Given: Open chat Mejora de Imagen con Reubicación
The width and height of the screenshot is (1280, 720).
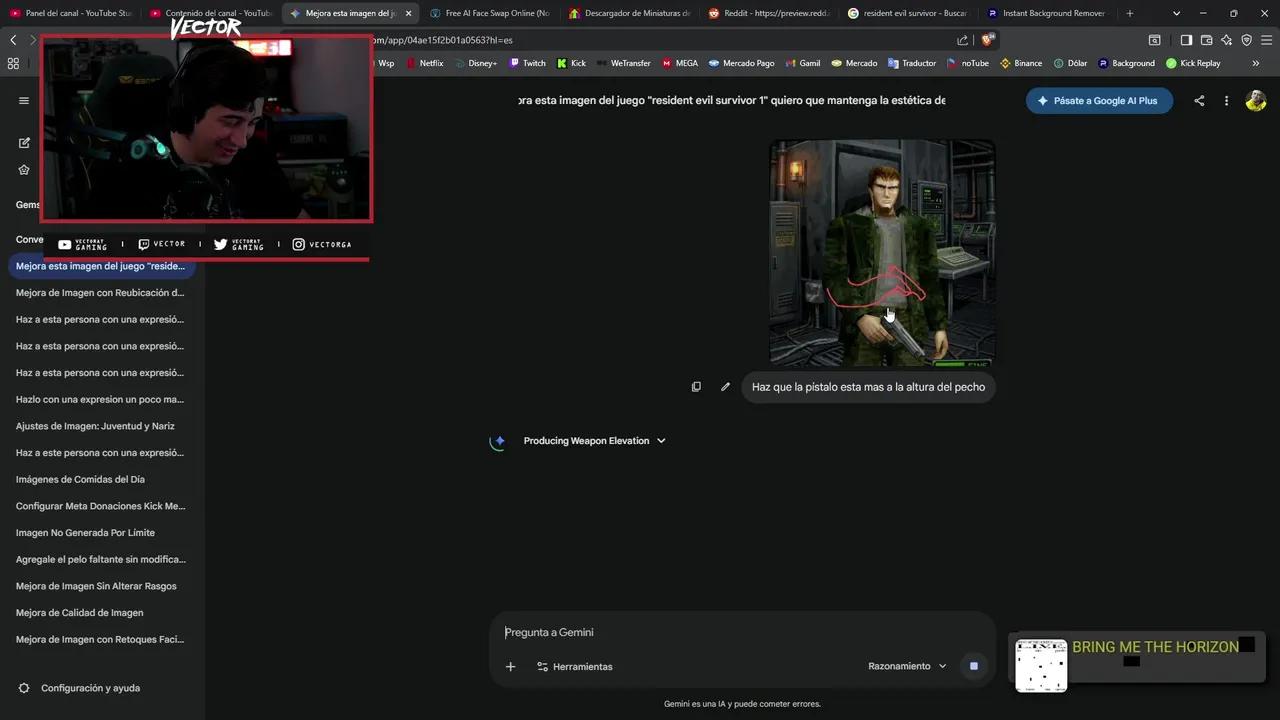Looking at the screenshot, I should pyautogui.click(x=101, y=293).
